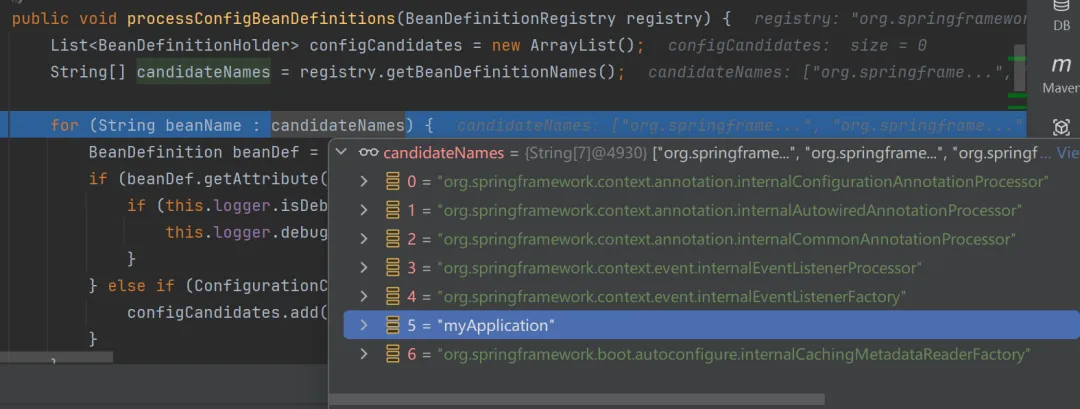Click the configCandidates.add line in editor
This screenshot has height=409, width=1080.
click(226, 312)
